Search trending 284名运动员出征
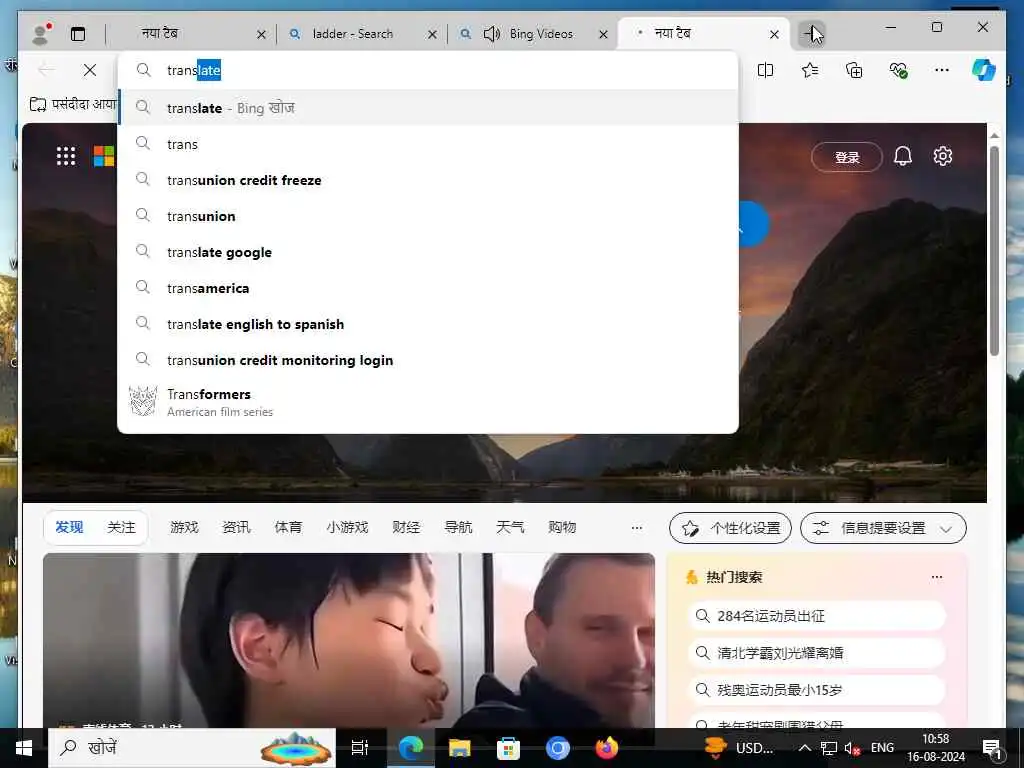 [817, 616]
